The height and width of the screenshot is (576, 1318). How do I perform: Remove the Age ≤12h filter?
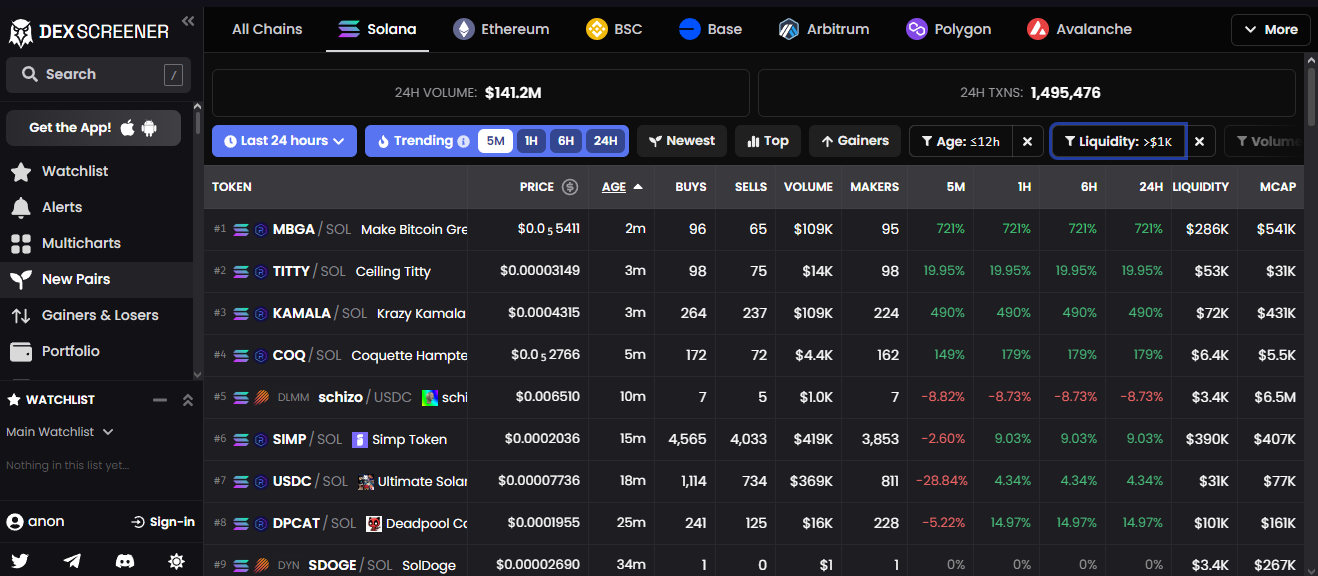pyautogui.click(x=1027, y=142)
